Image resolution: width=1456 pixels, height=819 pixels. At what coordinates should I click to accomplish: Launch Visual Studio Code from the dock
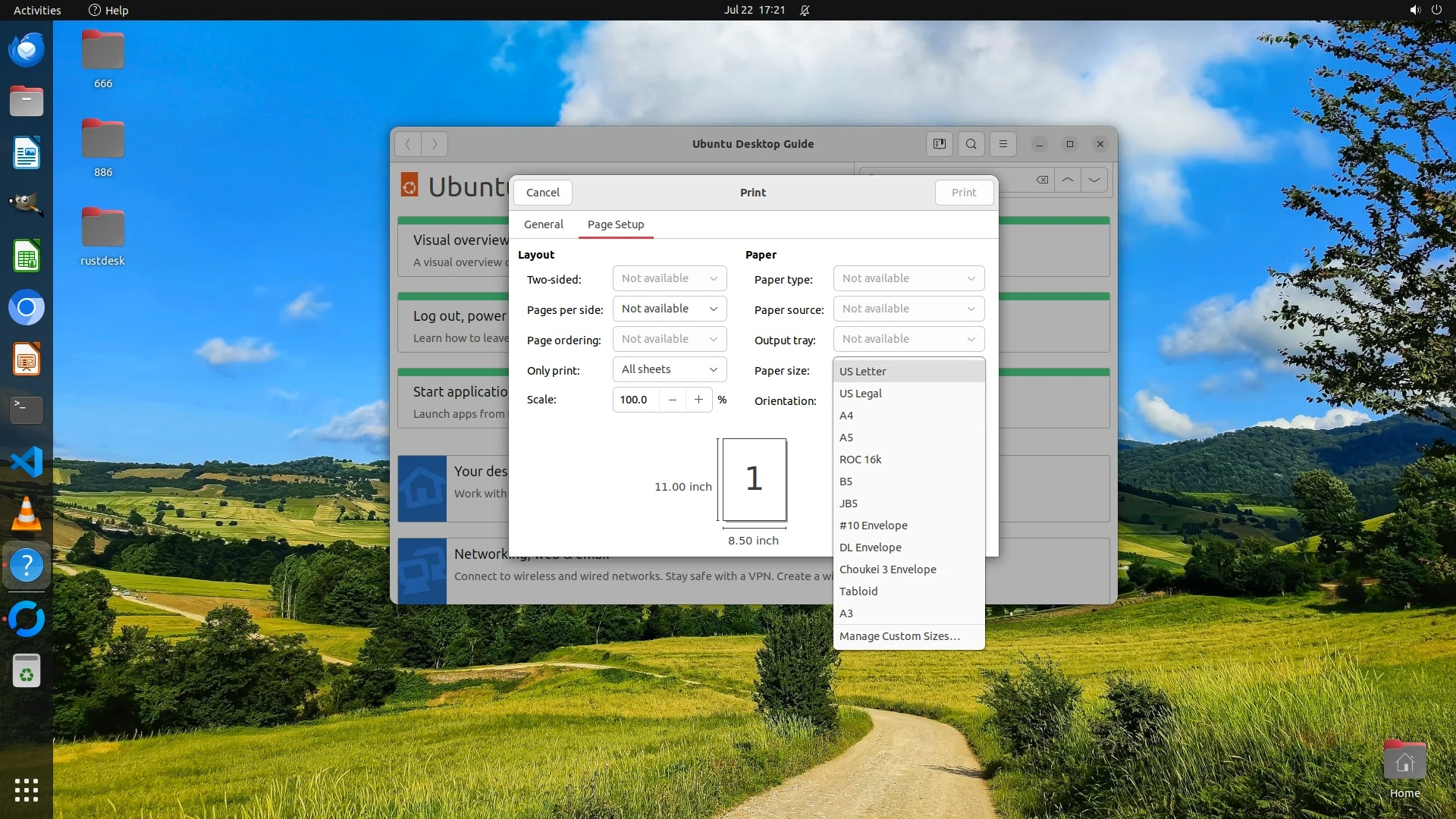27,462
